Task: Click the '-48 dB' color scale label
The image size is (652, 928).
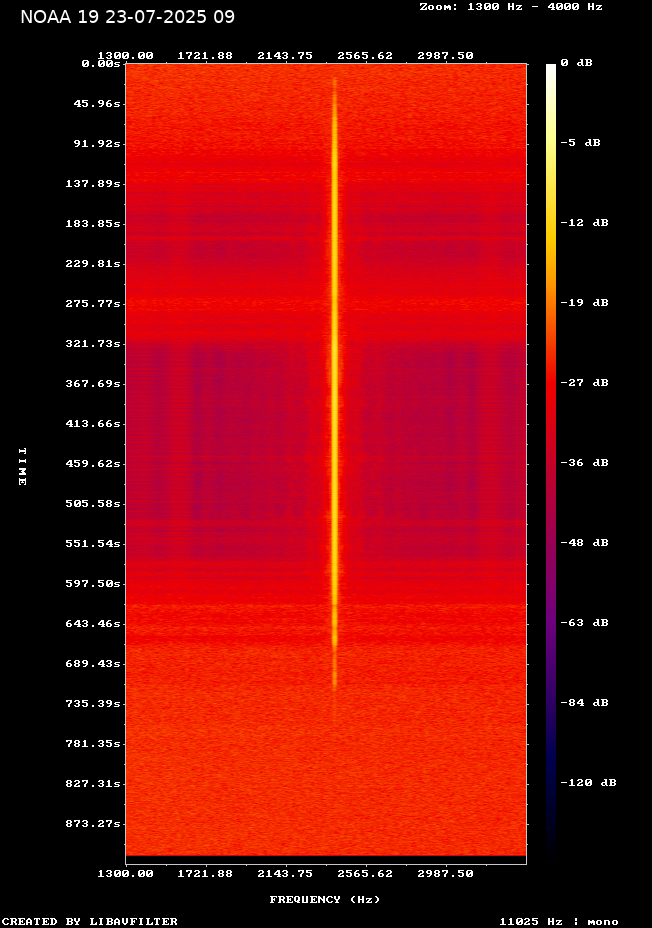Action: (x=585, y=543)
